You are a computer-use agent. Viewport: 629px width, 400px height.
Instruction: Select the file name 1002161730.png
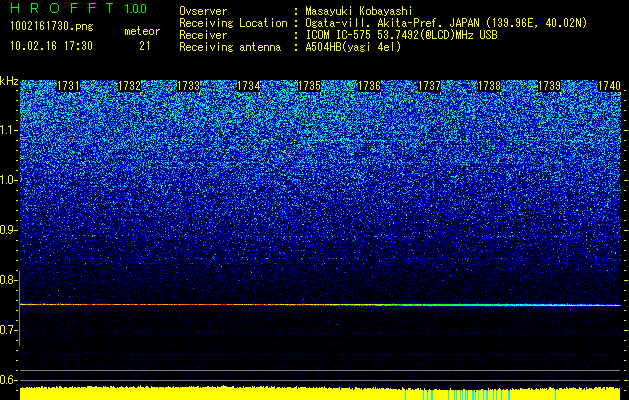(x=52, y=27)
